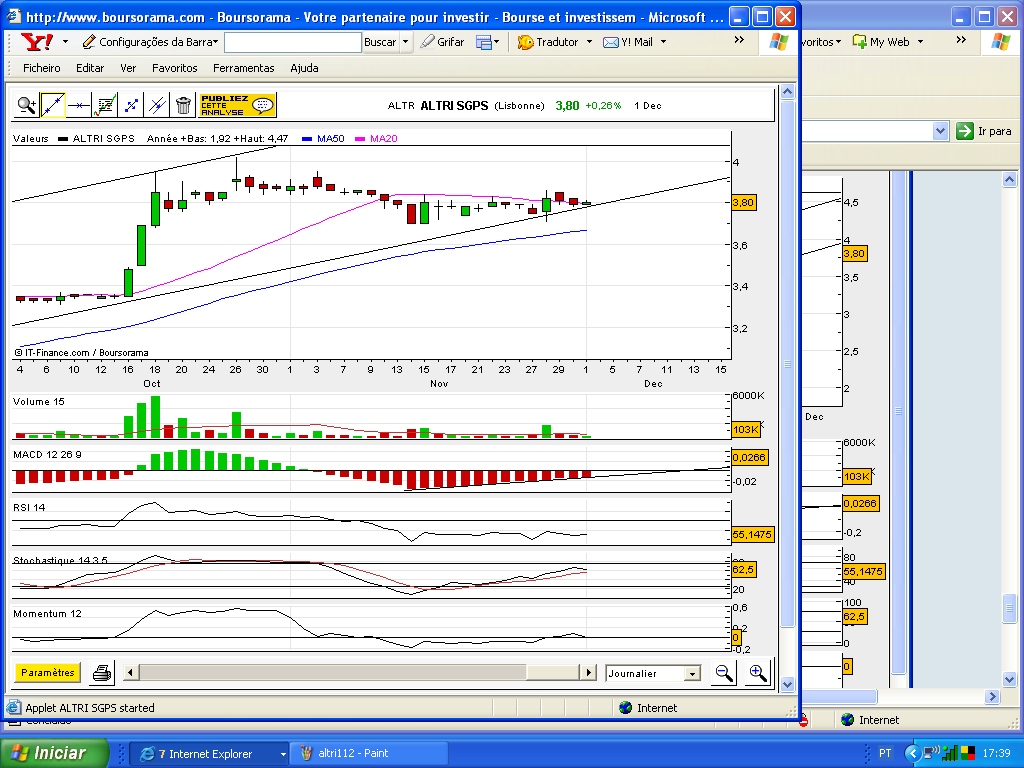
Task: Click the network signal tray icon
Action: coord(948,753)
